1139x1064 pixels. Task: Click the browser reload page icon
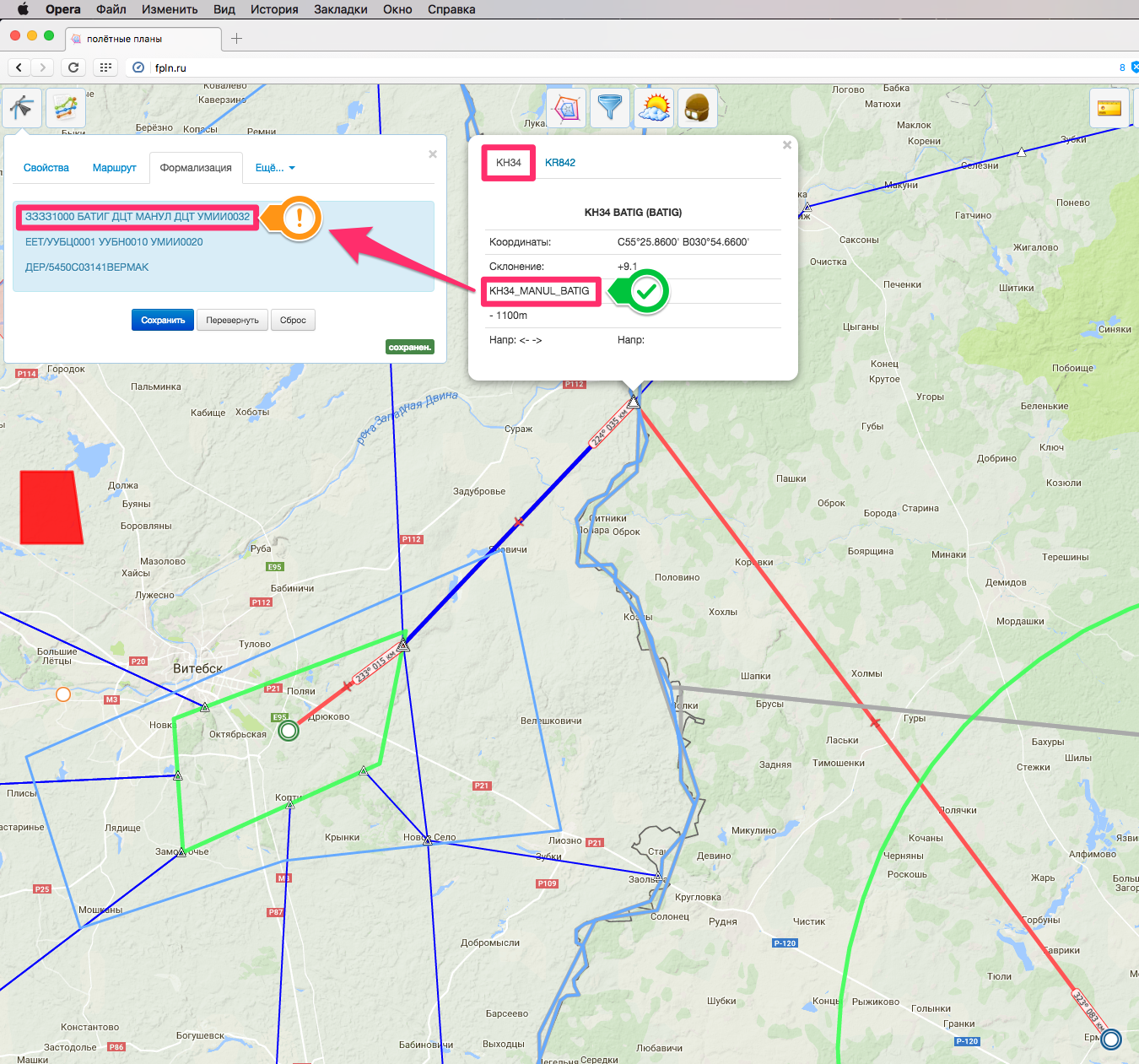click(x=73, y=68)
